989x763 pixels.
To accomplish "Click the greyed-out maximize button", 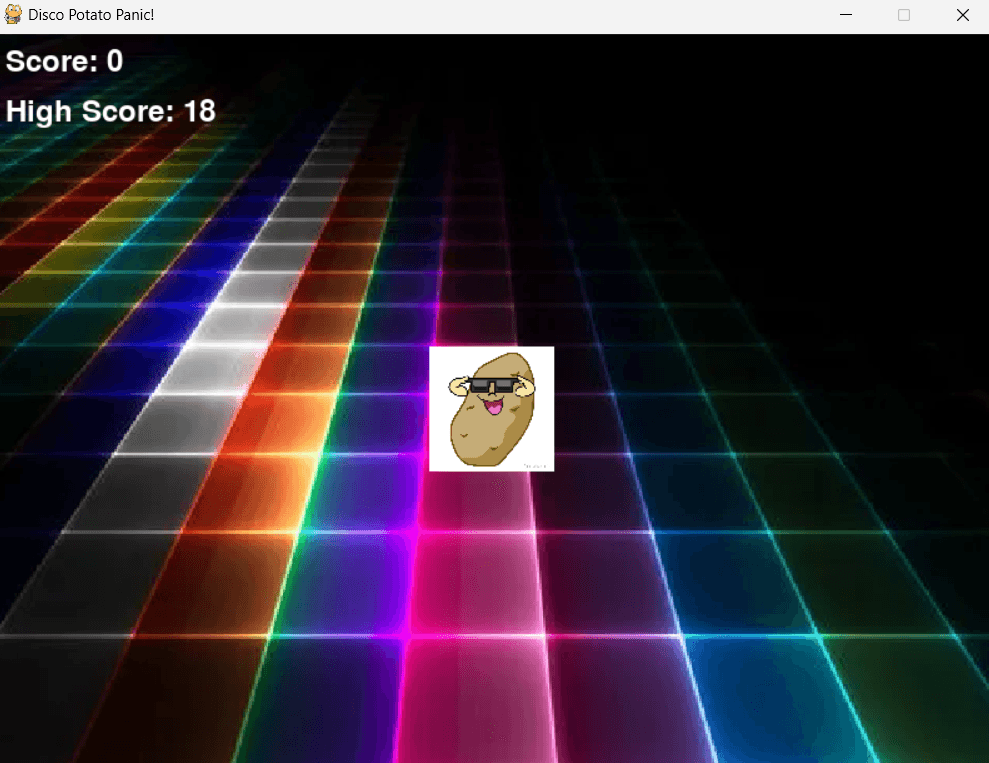I will pyautogui.click(x=904, y=15).
